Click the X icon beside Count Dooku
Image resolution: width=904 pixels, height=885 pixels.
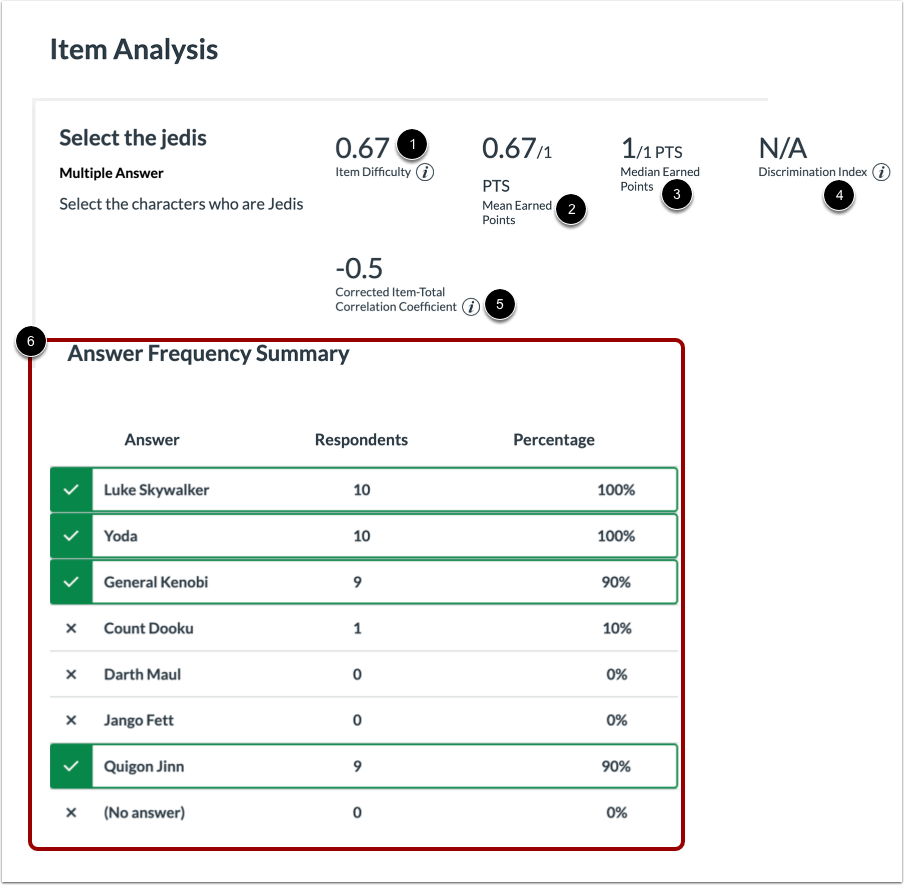pyautogui.click(x=70, y=628)
